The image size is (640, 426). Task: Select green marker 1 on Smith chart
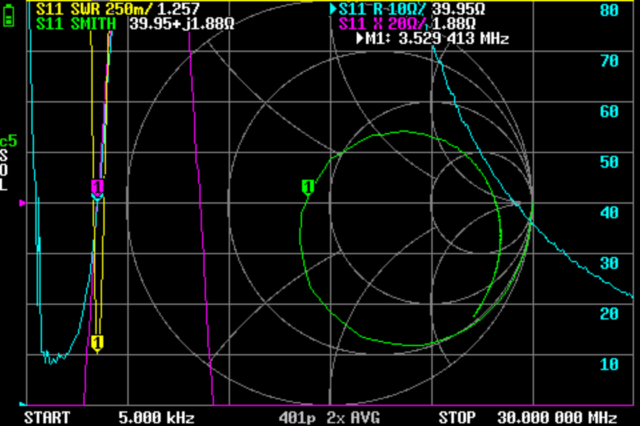click(307, 186)
